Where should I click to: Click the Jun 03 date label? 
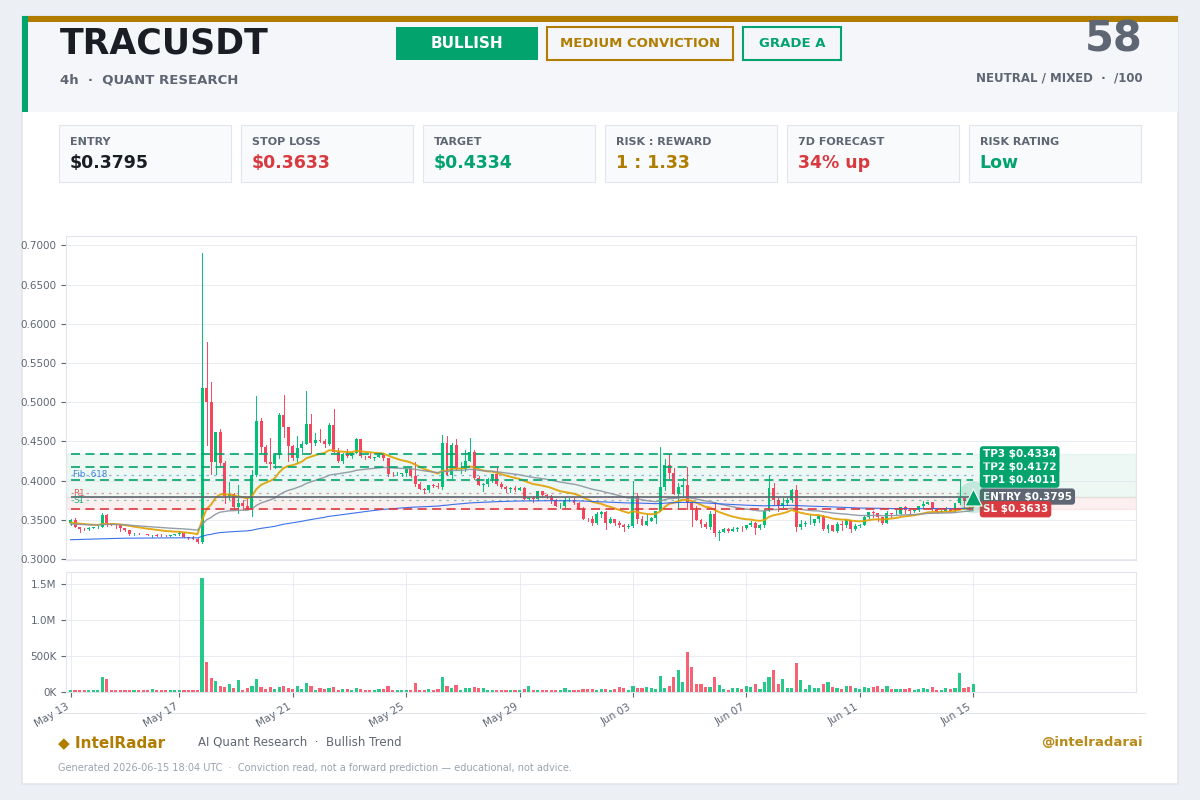(x=616, y=714)
